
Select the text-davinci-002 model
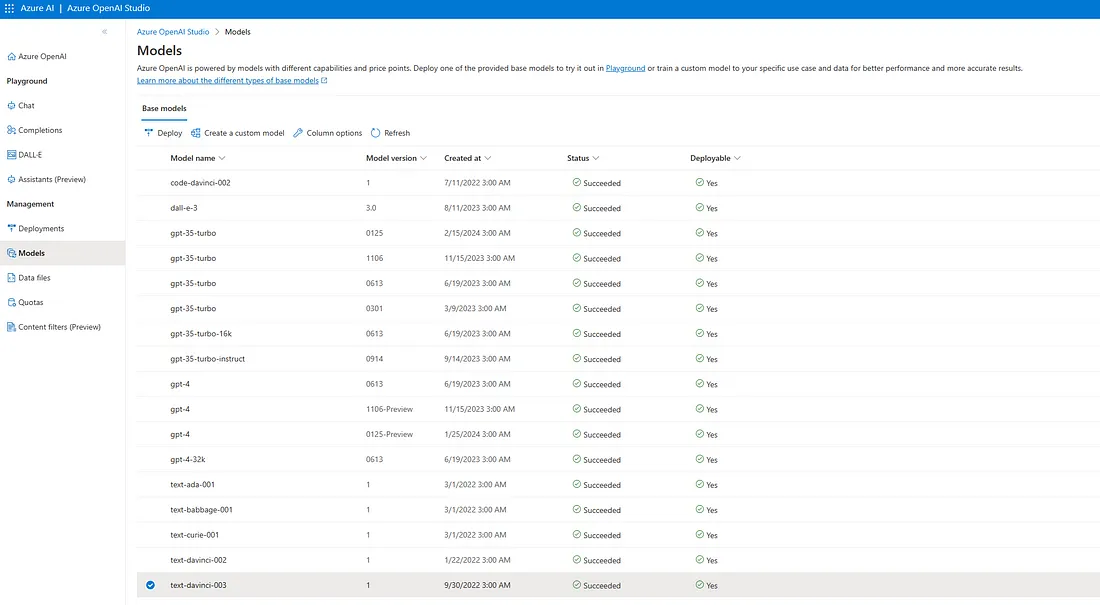point(199,560)
